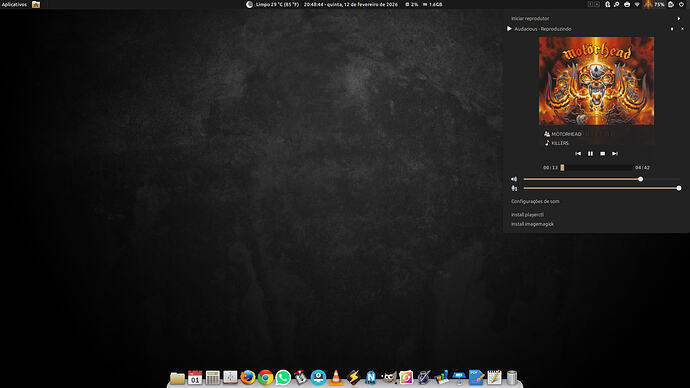
Task: Pause the Audacious track
Action: (590, 154)
